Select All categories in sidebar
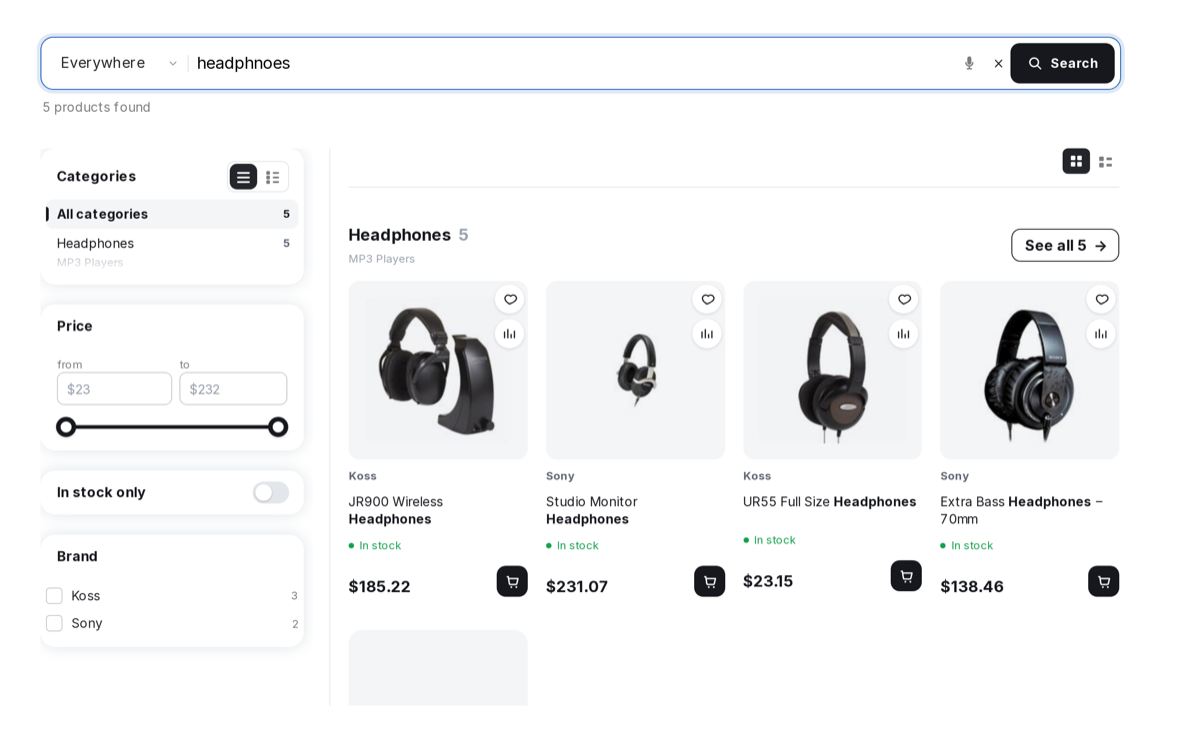This screenshot has width=1200, height=746. [172, 214]
